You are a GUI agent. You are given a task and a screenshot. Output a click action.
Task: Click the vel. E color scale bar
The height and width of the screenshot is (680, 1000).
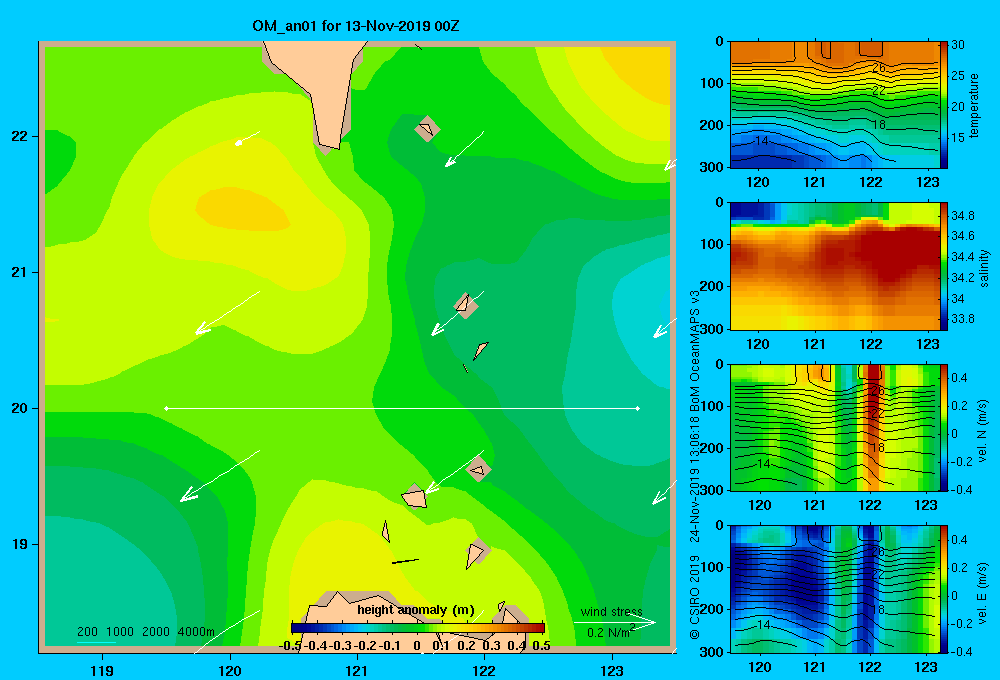click(x=944, y=589)
